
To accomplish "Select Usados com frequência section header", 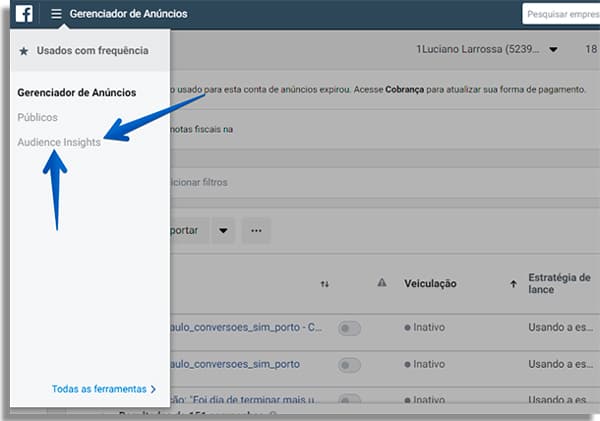I will click(90, 51).
